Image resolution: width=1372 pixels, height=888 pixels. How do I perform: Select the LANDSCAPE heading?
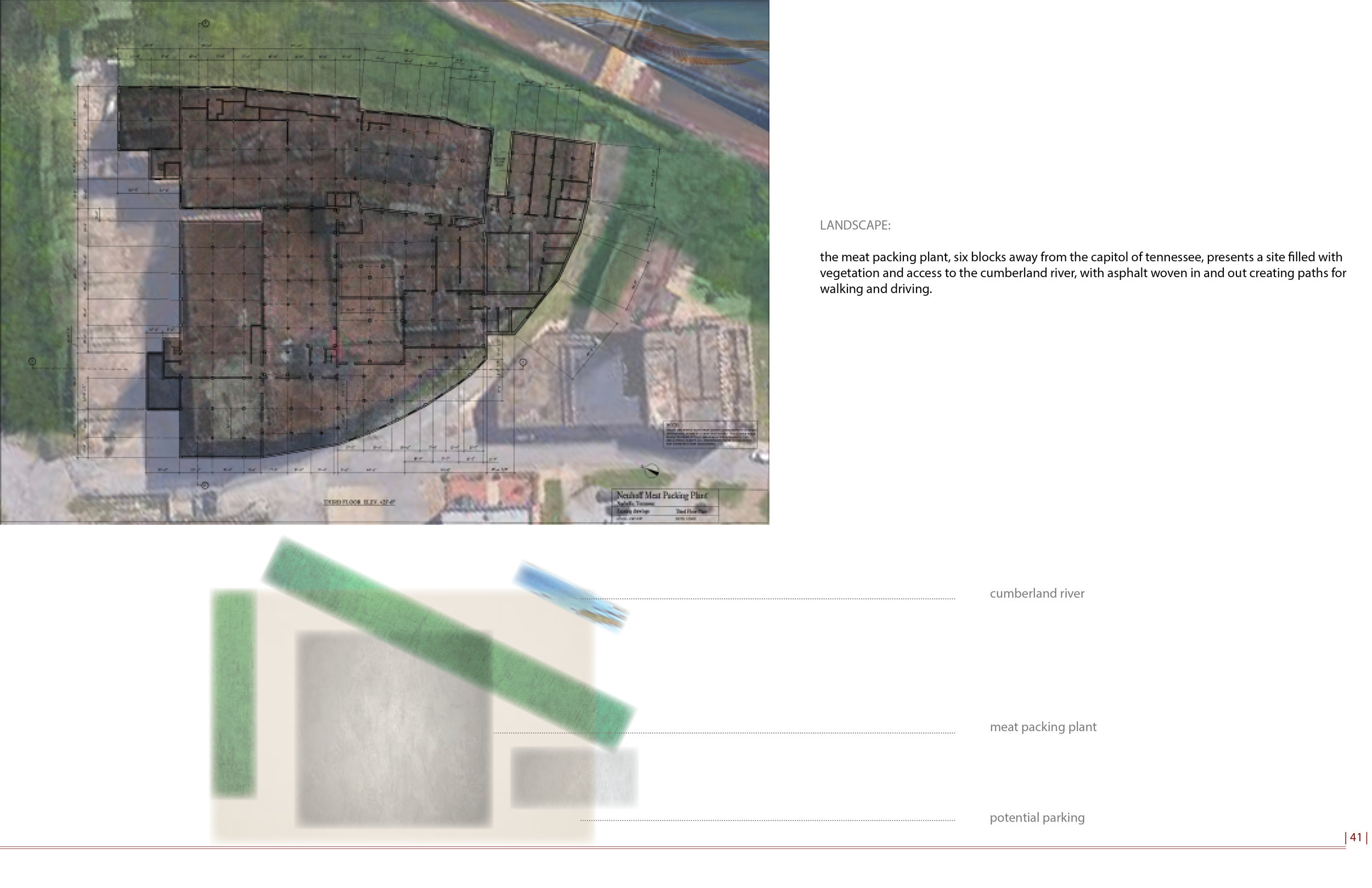click(855, 226)
